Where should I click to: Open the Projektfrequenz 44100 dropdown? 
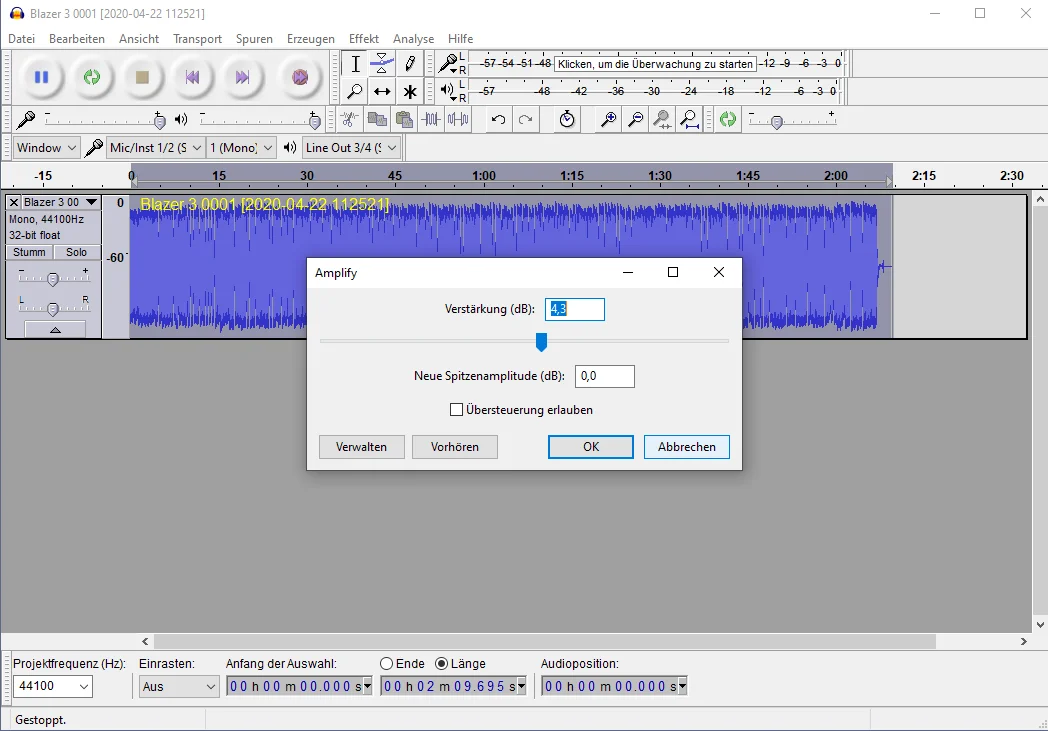[52, 687]
